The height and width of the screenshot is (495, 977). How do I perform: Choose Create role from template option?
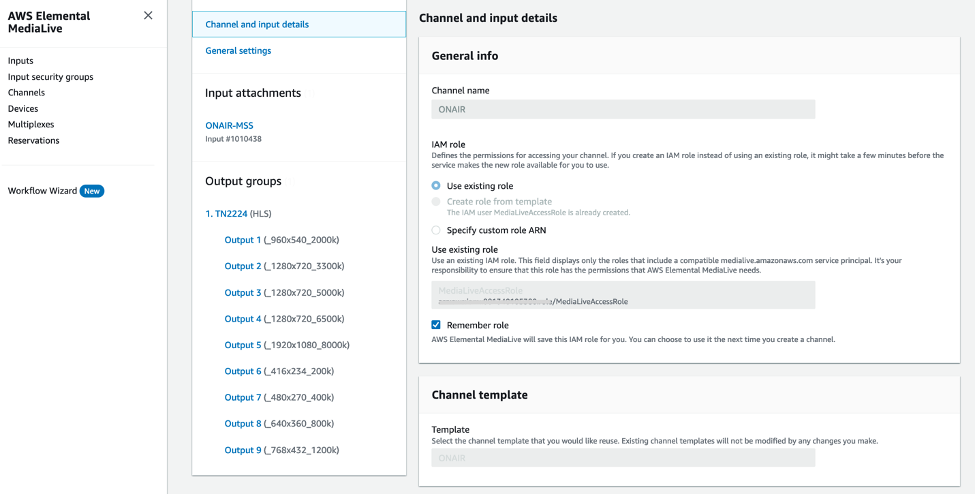coord(436,201)
